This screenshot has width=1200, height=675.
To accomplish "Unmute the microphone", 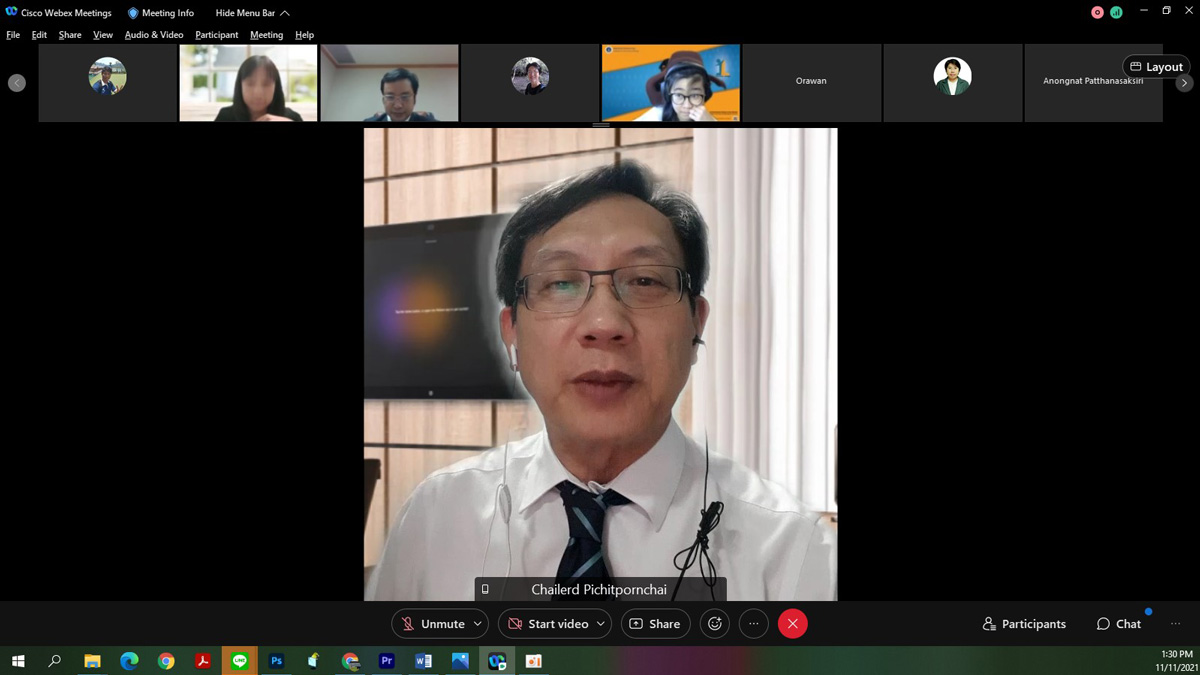I will (x=433, y=624).
